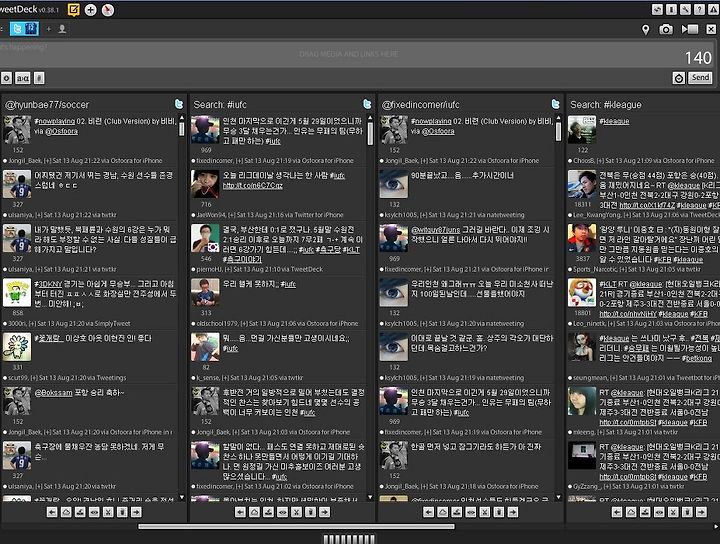This screenshot has height=544, width=720.
Task: Move the @fixedincomer/iufc column left
Action: click(428, 512)
